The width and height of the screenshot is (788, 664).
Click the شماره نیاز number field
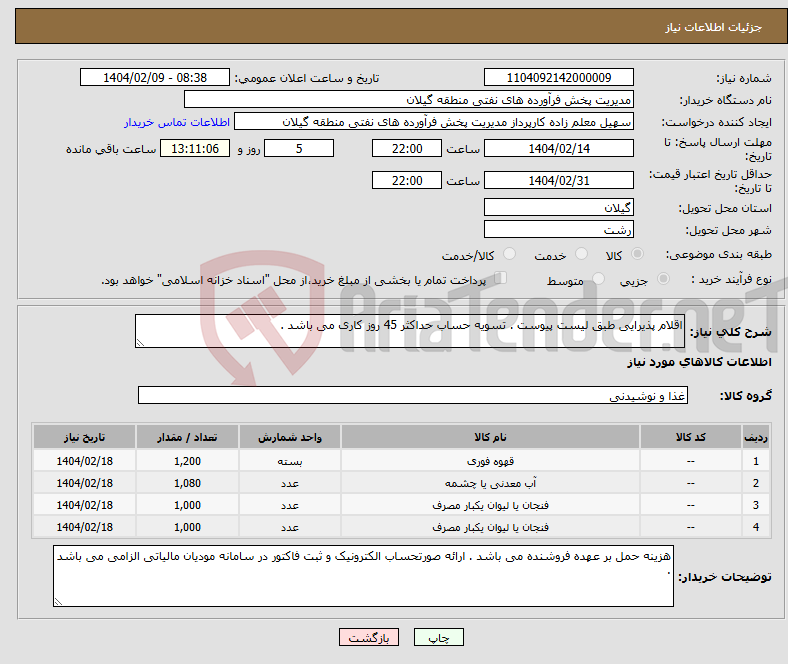click(x=558, y=78)
